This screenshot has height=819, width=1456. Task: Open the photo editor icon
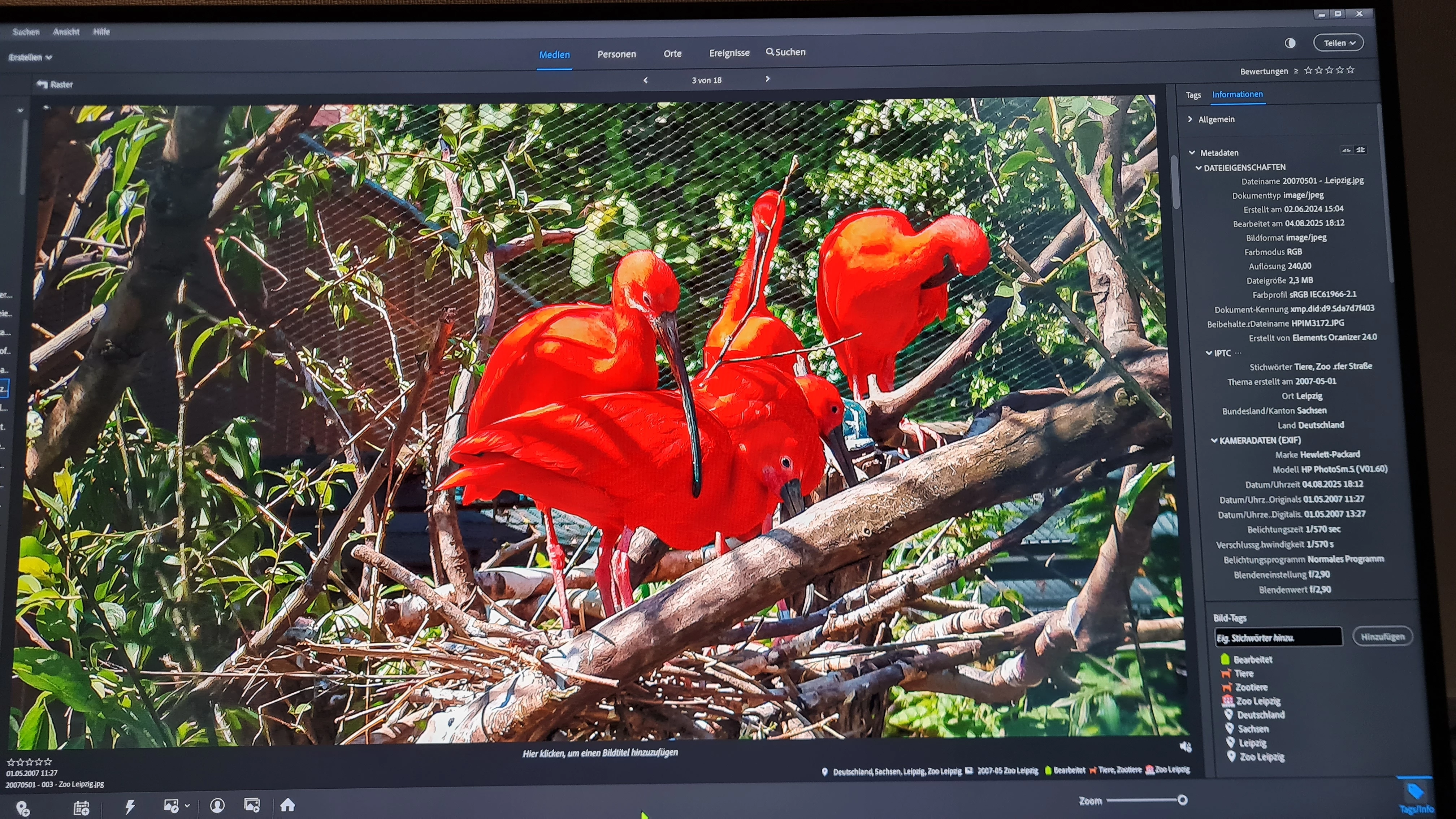(x=171, y=805)
